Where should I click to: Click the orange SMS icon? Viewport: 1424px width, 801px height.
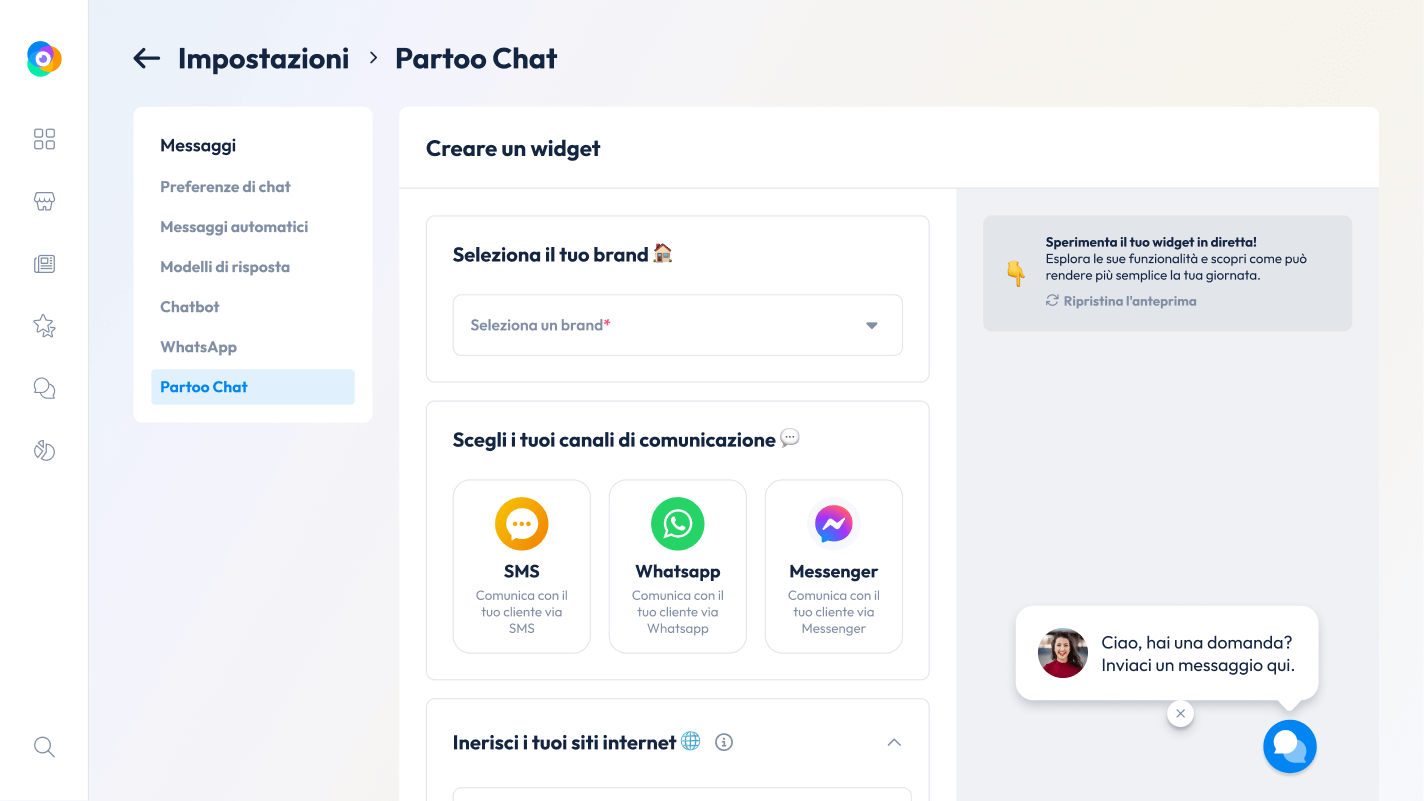[x=522, y=524]
